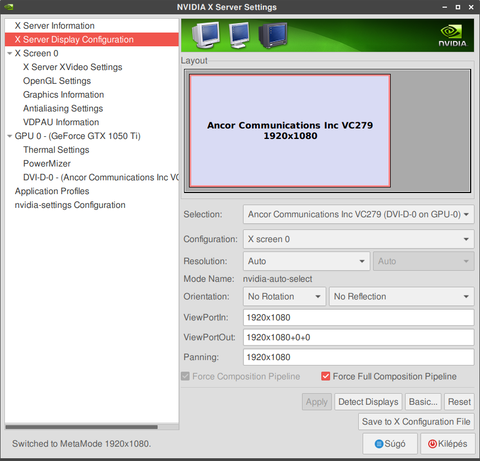Click the Súgó help button
The height and width of the screenshot is (461, 480).
point(390,444)
